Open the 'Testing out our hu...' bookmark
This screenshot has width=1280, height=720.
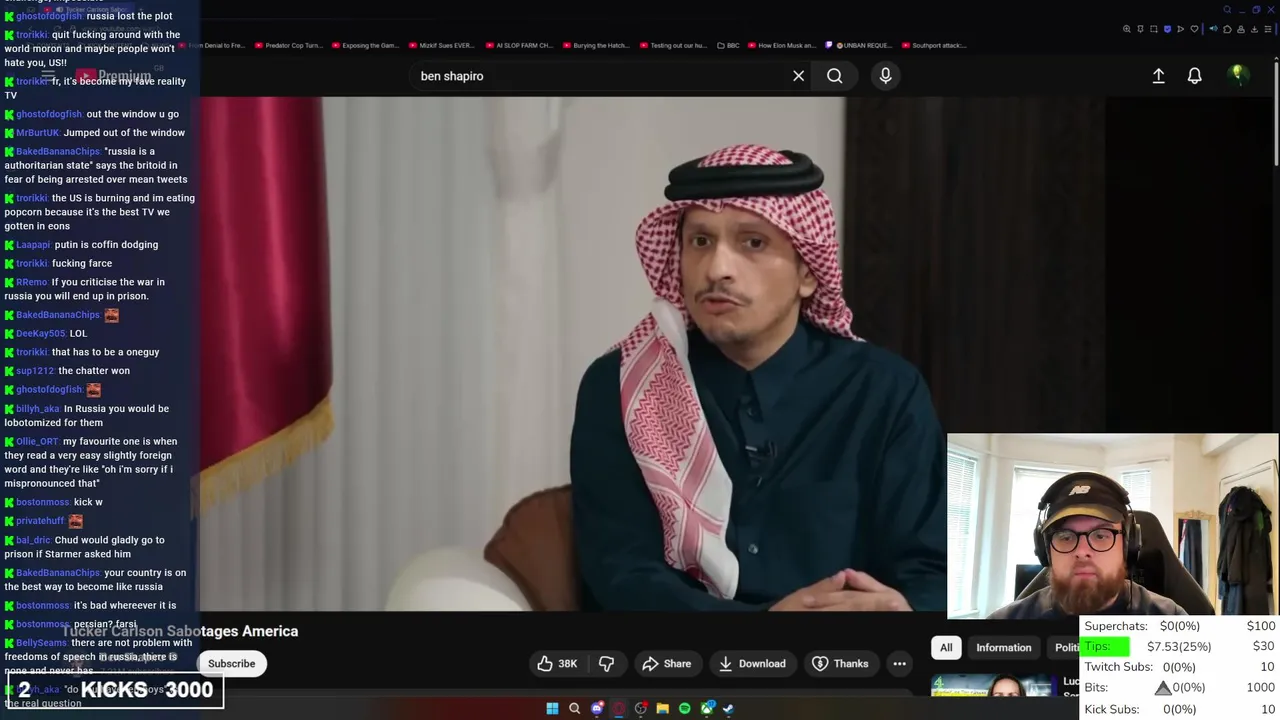coord(672,45)
